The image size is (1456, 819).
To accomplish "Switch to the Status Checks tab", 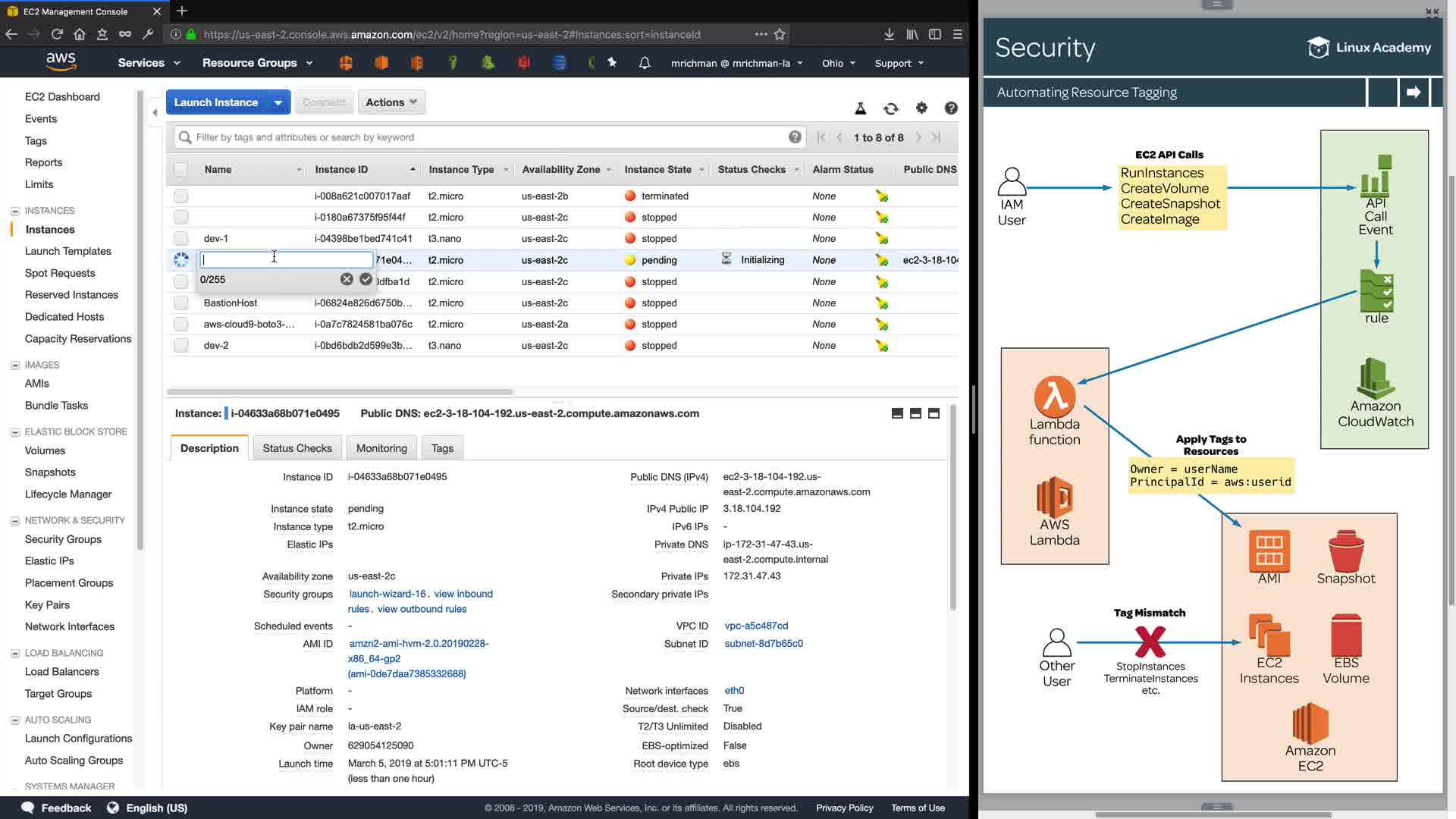I will (297, 448).
